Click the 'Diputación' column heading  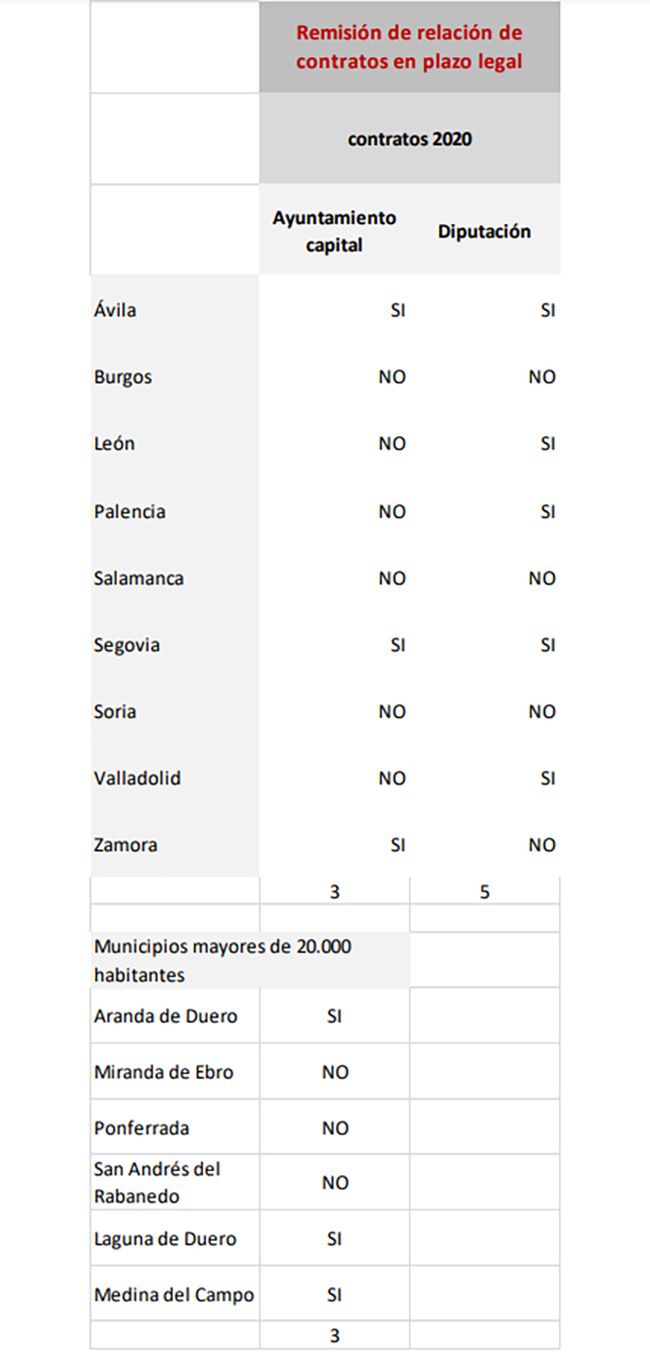[x=484, y=231]
